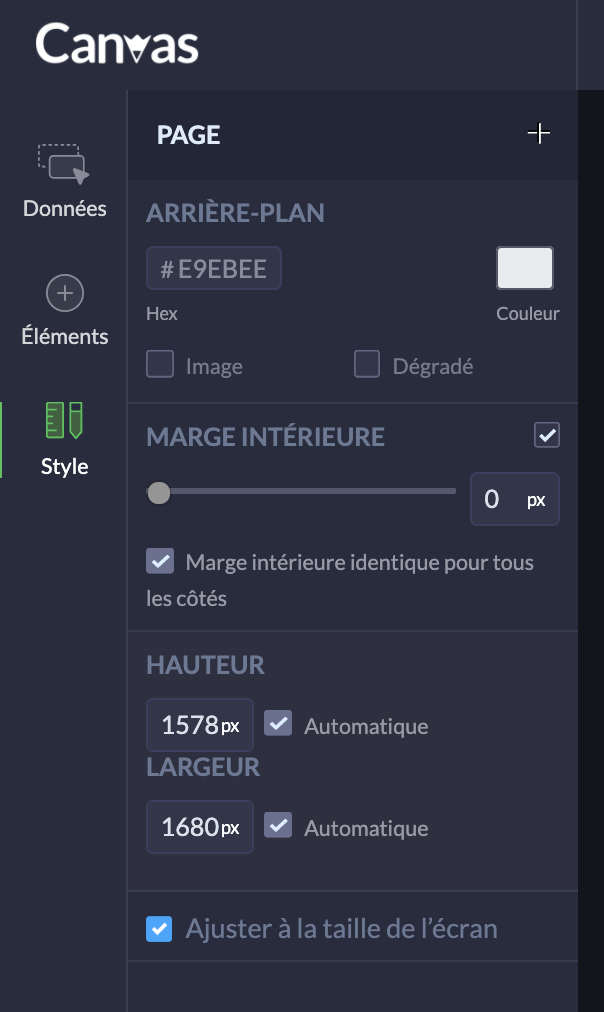Click the Hex color input field
Image resolution: width=604 pixels, height=1012 pixels.
click(214, 269)
